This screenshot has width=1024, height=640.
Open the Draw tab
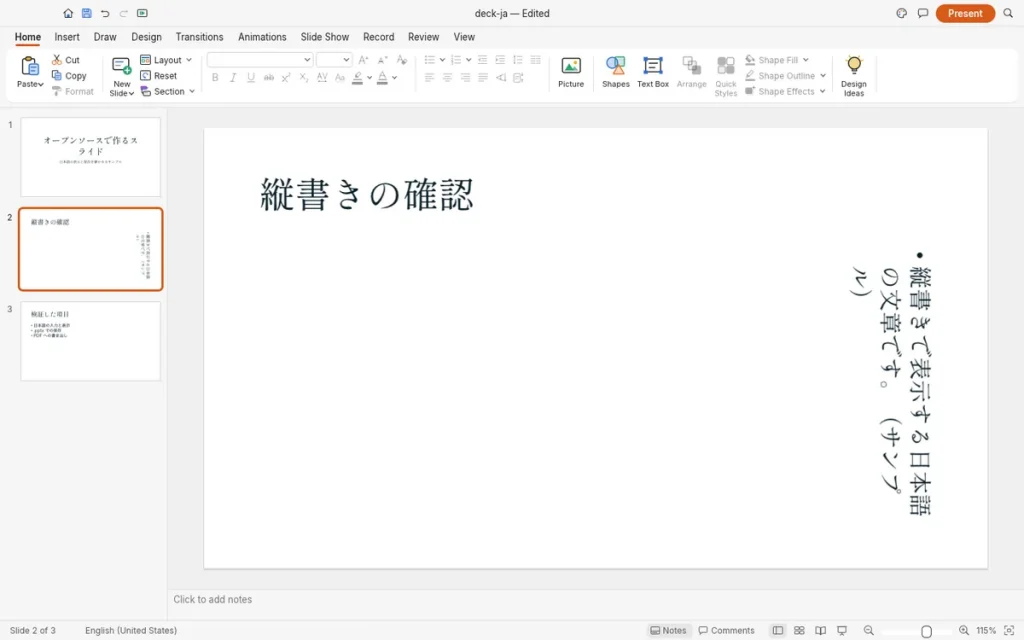click(x=104, y=37)
